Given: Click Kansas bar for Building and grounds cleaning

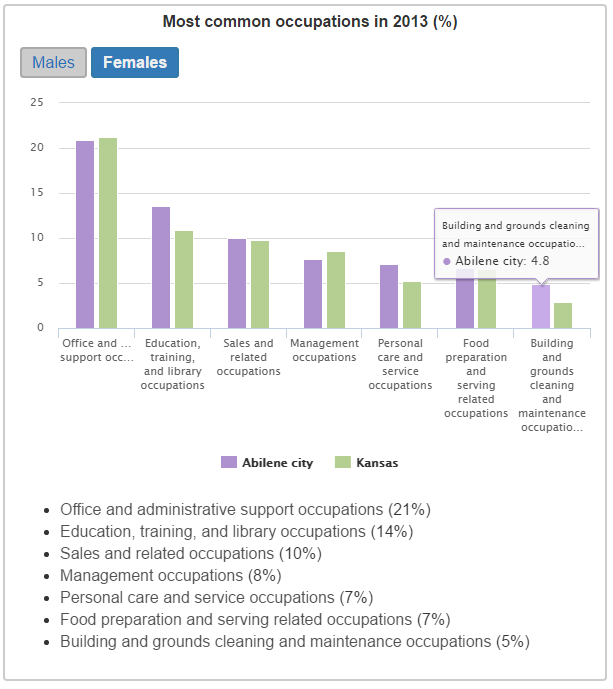Looking at the screenshot, I should pyautogui.click(x=564, y=316).
